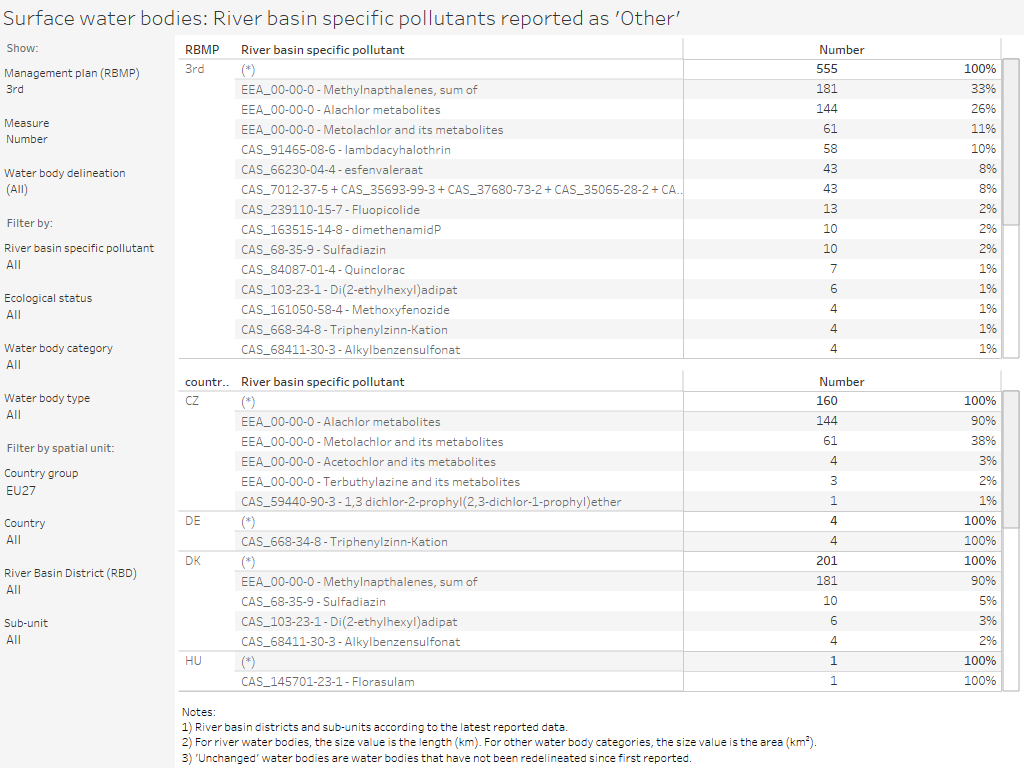Click the Number header of the upper table

[x=841, y=50]
